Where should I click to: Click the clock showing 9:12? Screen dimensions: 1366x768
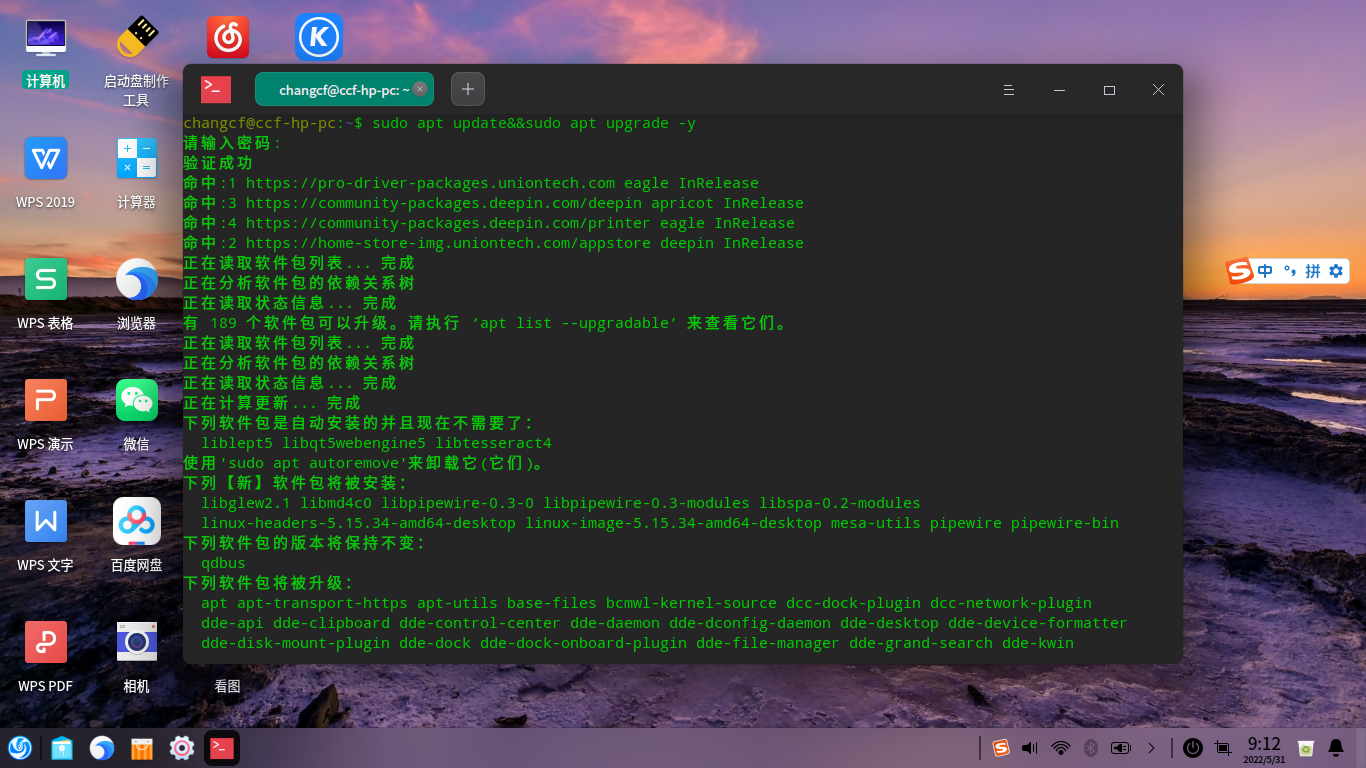click(1263, 747)
